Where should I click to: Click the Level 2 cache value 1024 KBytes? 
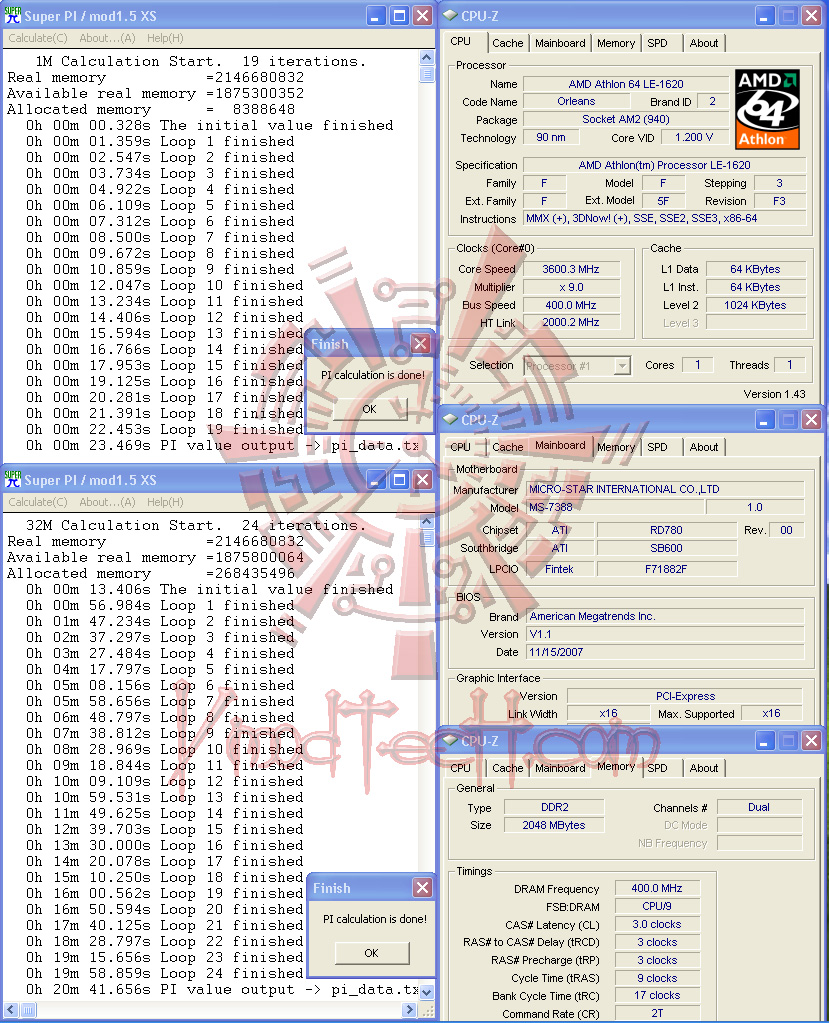[x=755, y=305]
